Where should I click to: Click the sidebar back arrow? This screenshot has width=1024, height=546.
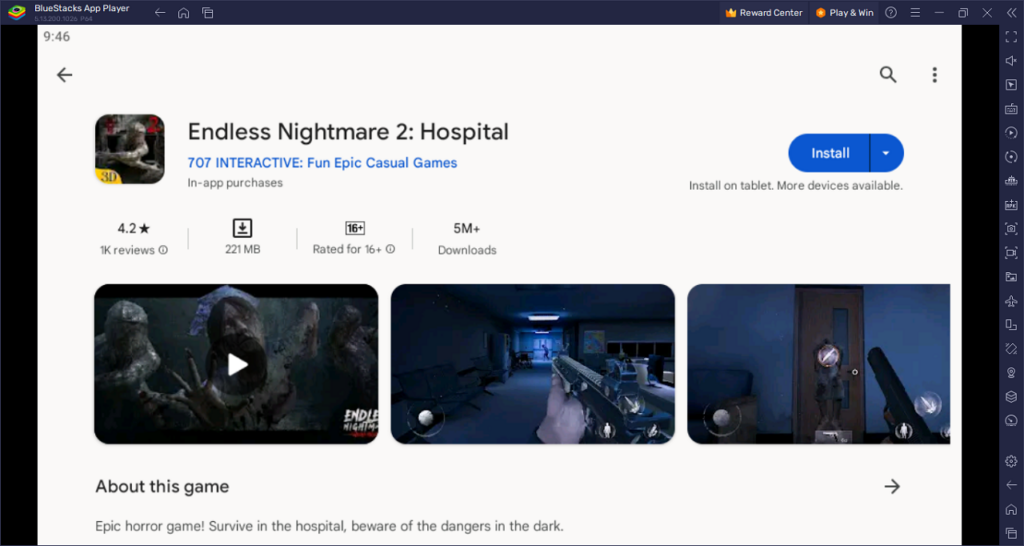pos(1011,485)
